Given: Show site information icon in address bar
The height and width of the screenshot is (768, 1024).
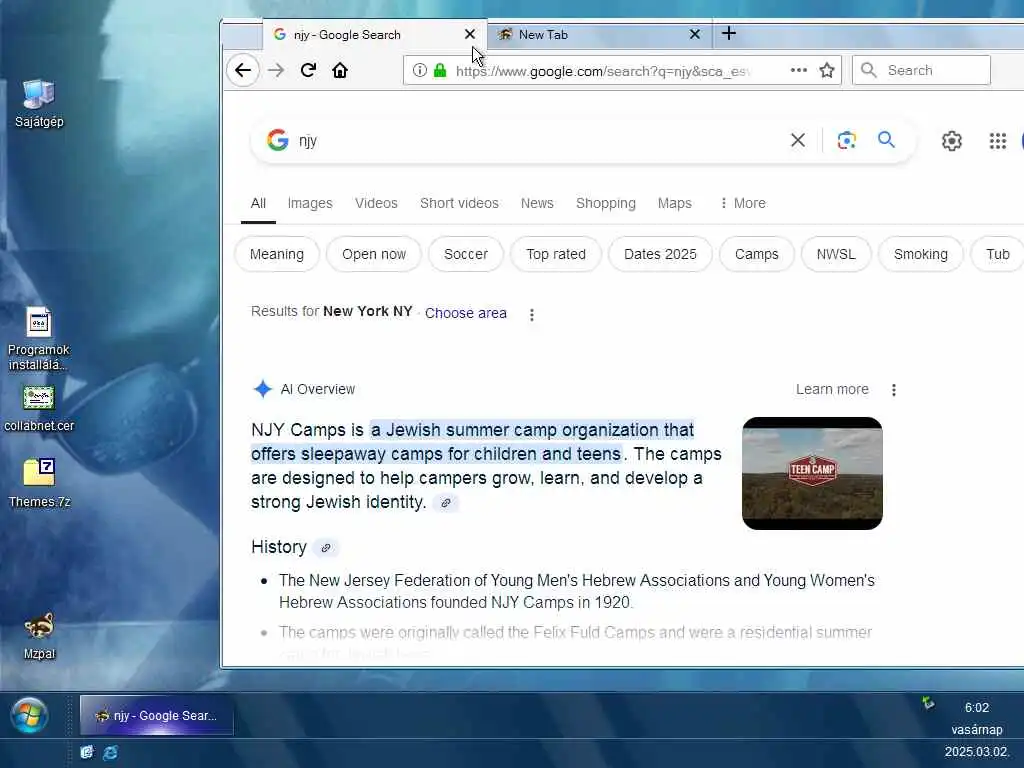Looking at the screenshot, I should [420, 70].
